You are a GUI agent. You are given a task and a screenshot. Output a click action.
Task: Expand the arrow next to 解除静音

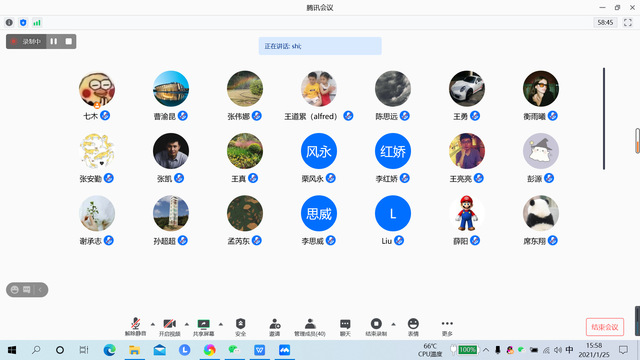[153, 324]
